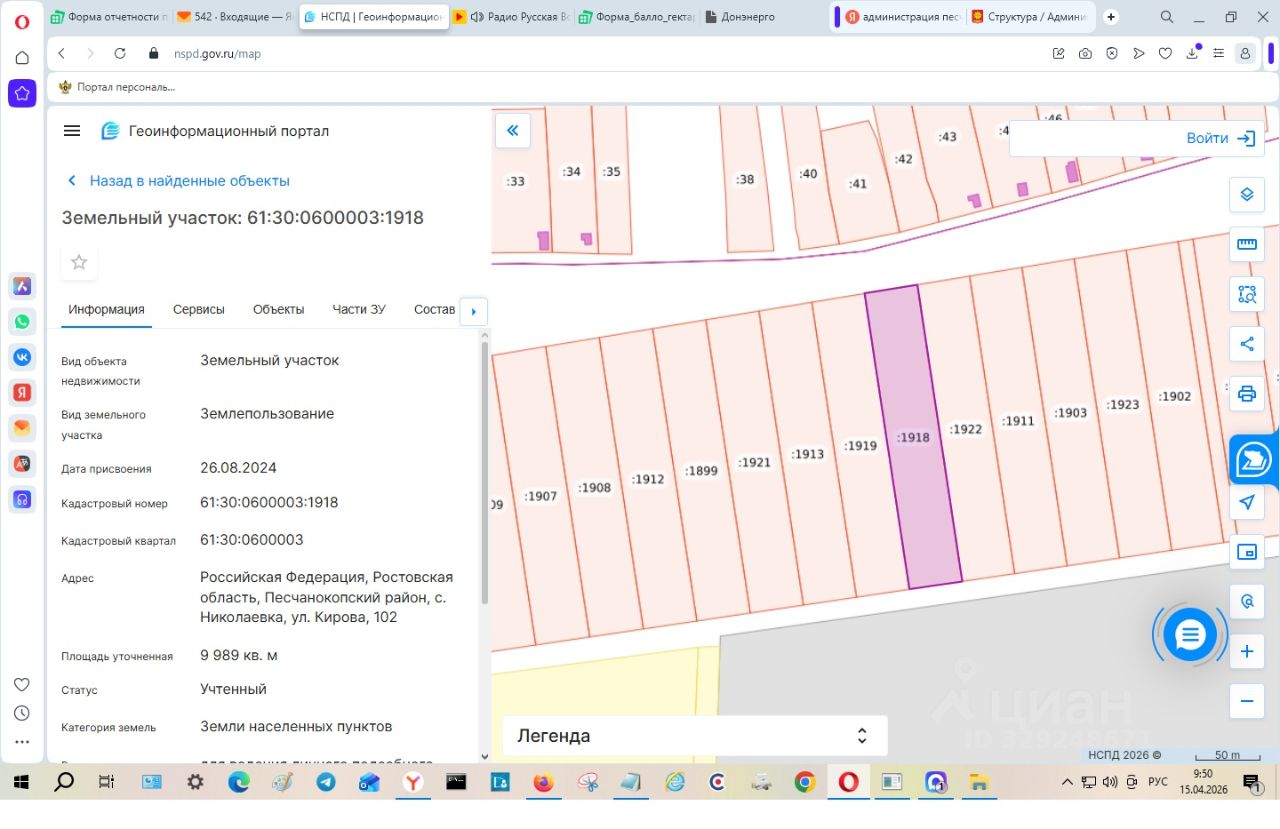Open the sidebar three-dots more menu

(x=22, y=742)
